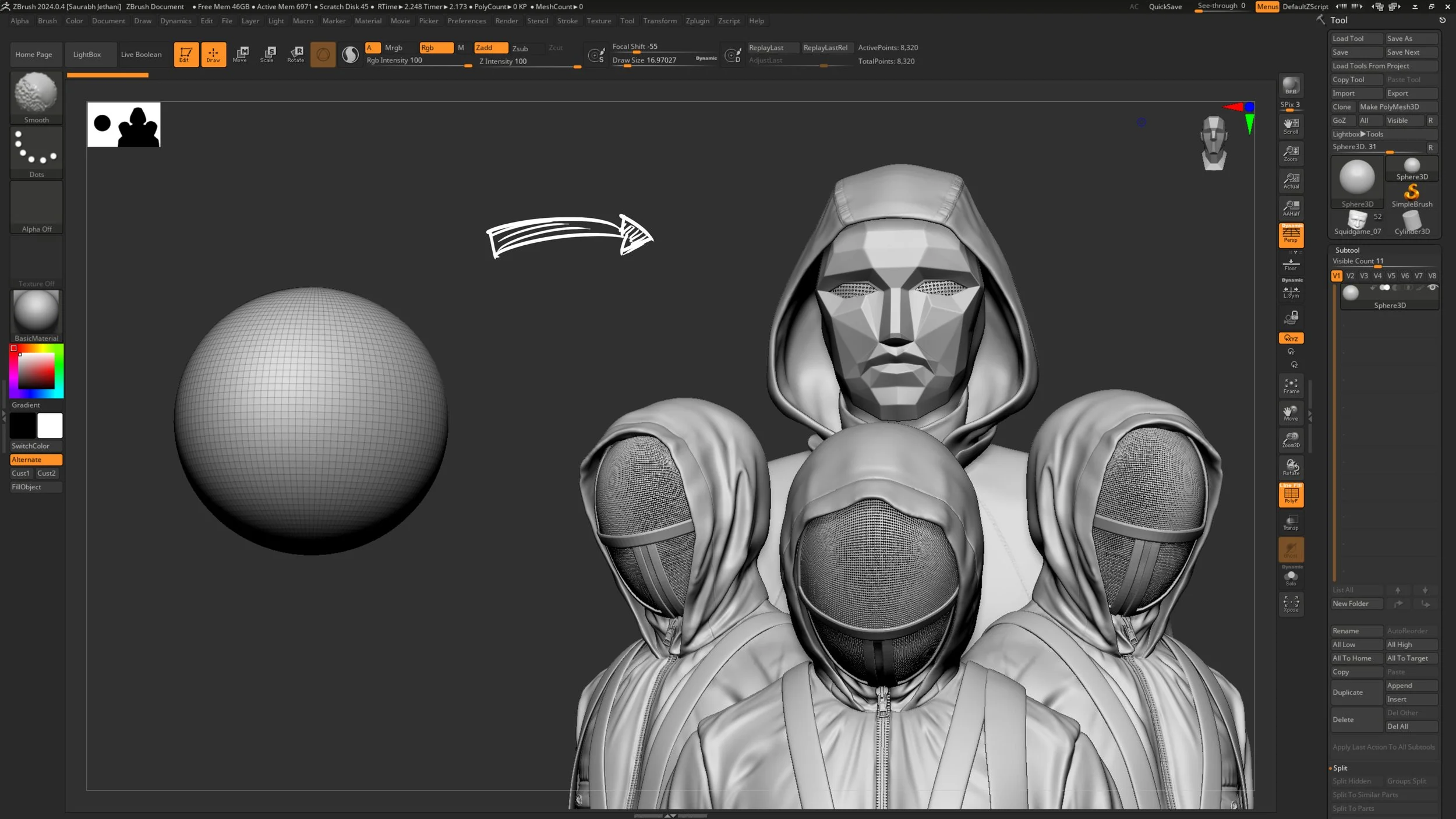
Task: Open the Dots stroke selector
Action: (x=36, y=149)
